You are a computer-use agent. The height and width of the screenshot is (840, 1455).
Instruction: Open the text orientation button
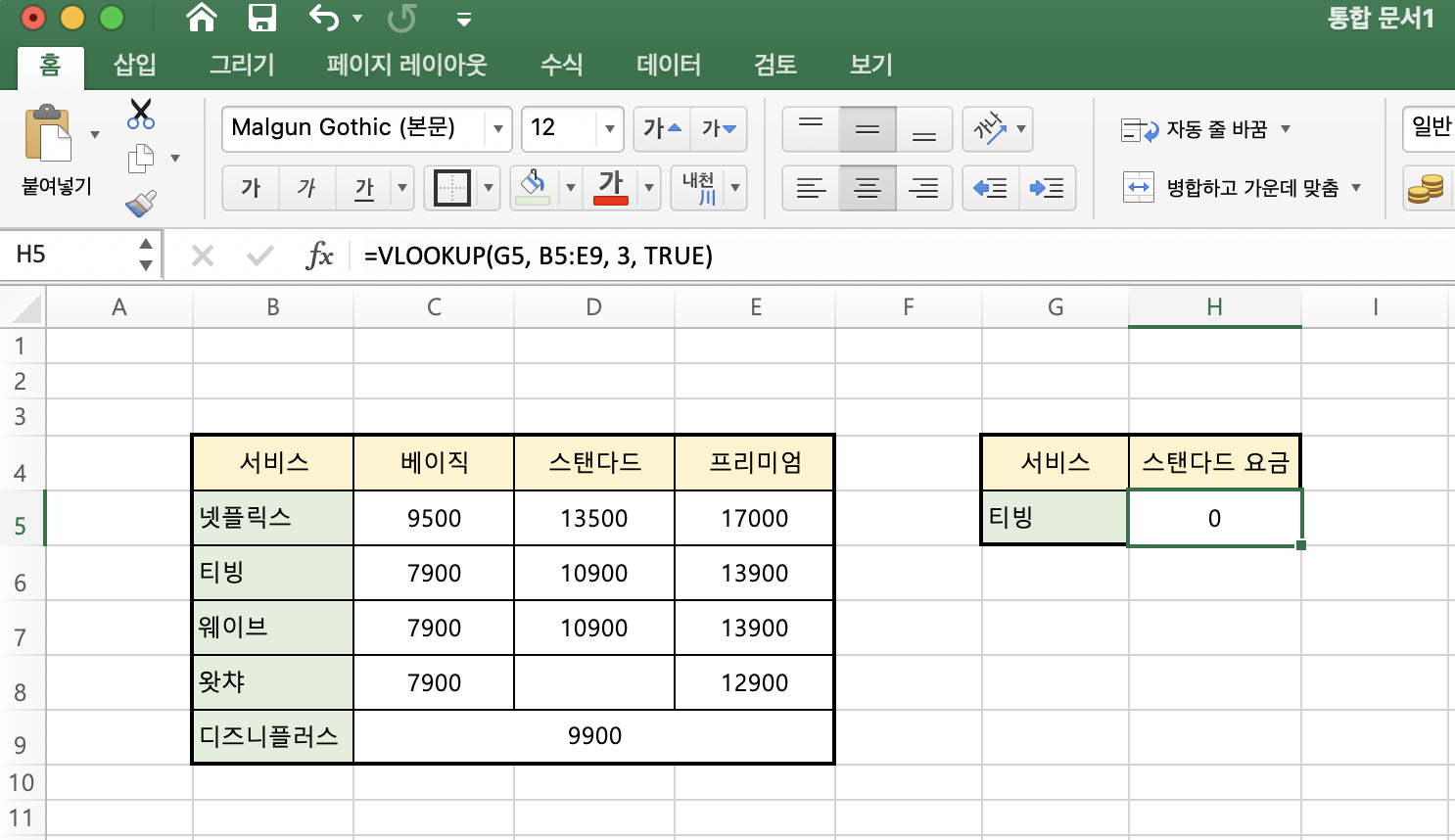pyautogui.click(x=998, y=128)
